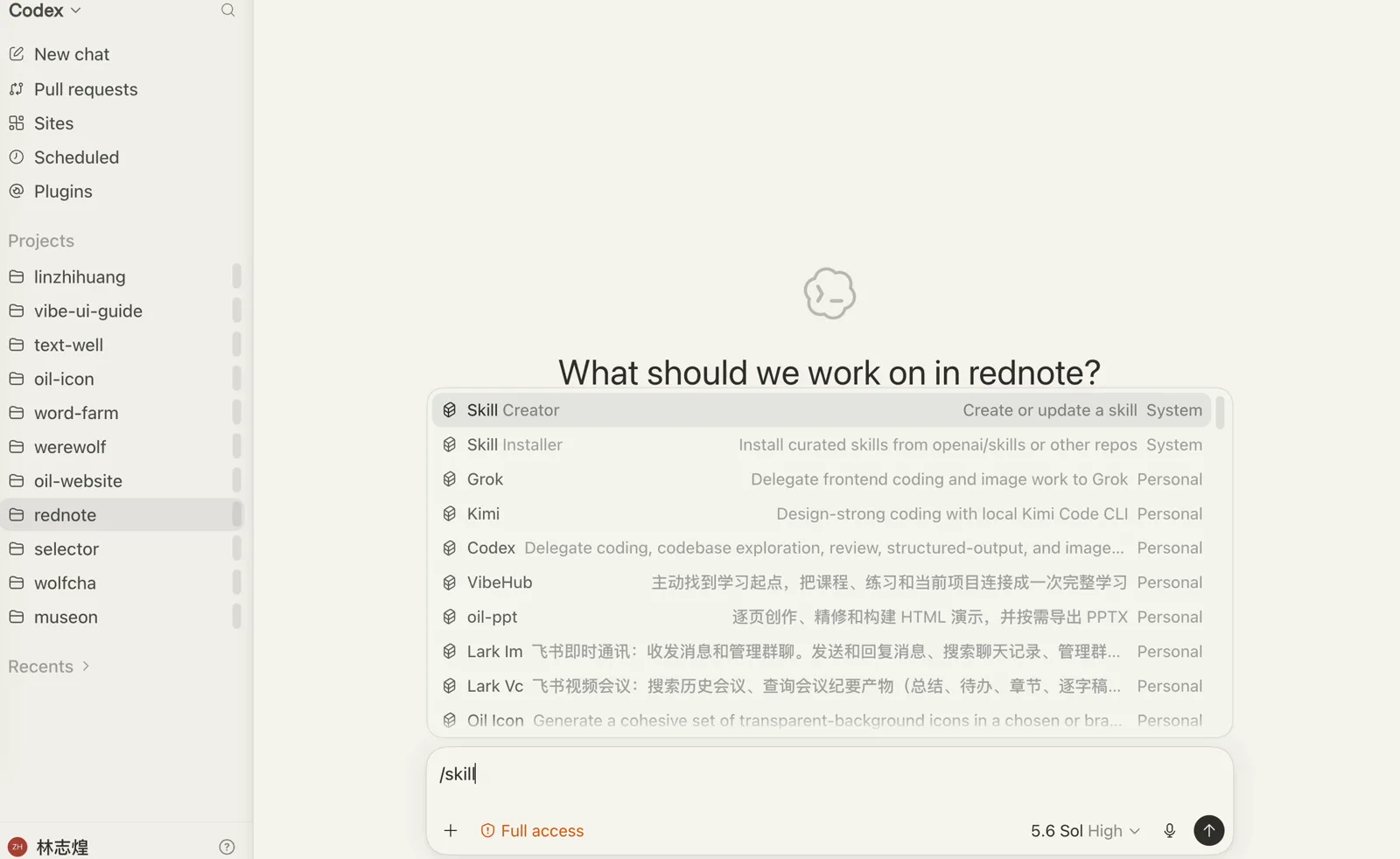Open Pull requests
Viewport: 1400px width, 859px height.
[x=122, y=89]
